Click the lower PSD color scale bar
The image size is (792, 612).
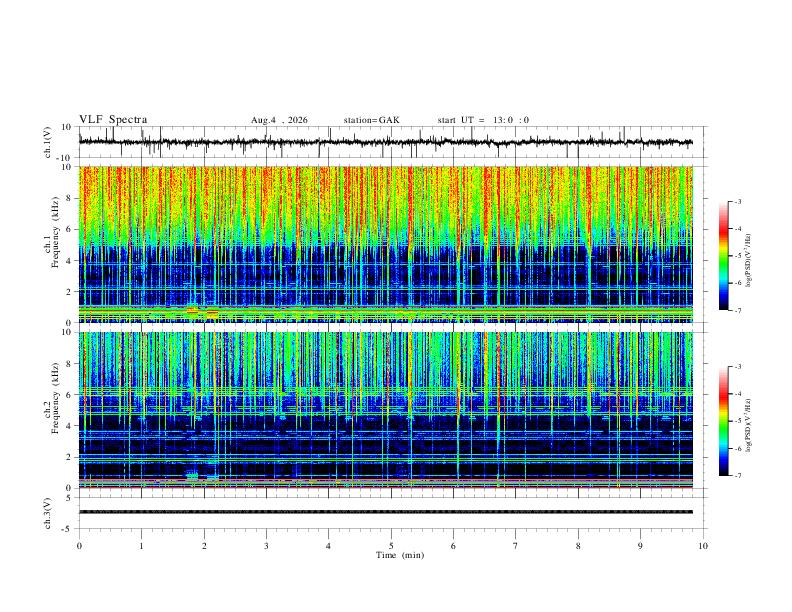tap(723, 421)
